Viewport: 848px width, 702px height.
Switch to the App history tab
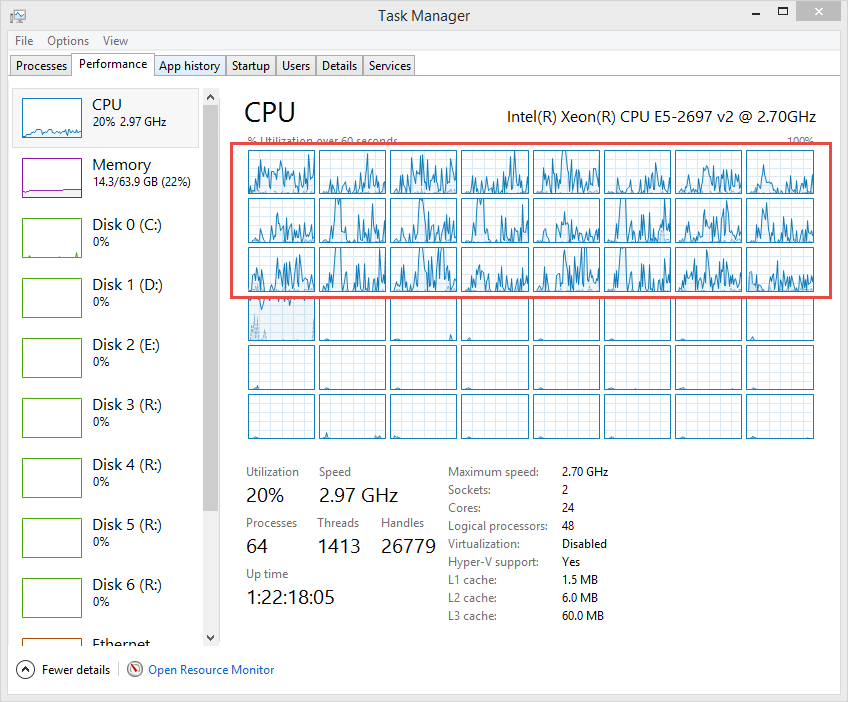click(x=189, y=66)
